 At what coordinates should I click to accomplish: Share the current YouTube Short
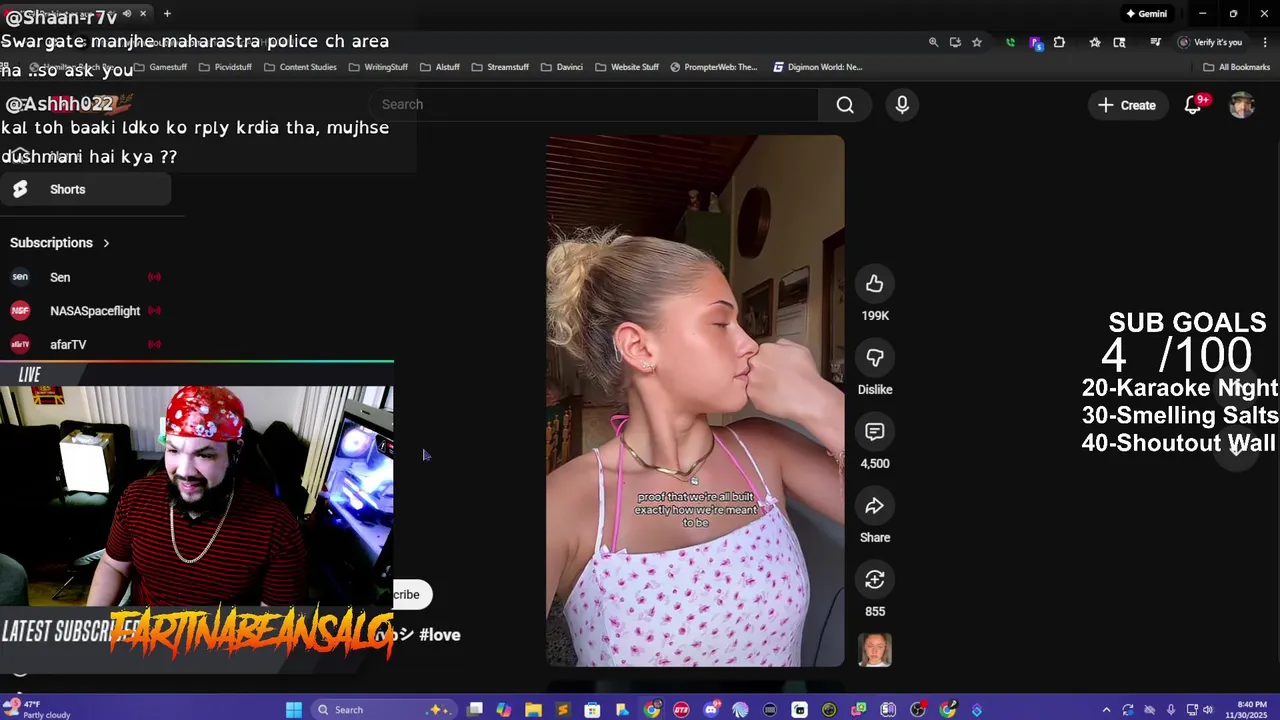pos(874,506)
